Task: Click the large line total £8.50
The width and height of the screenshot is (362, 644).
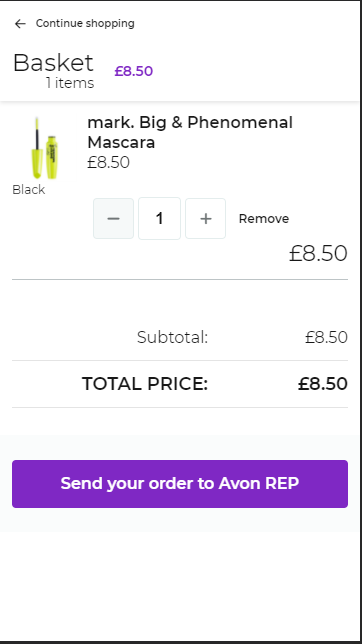Action: pyautogui.click(x=318, y=253)
